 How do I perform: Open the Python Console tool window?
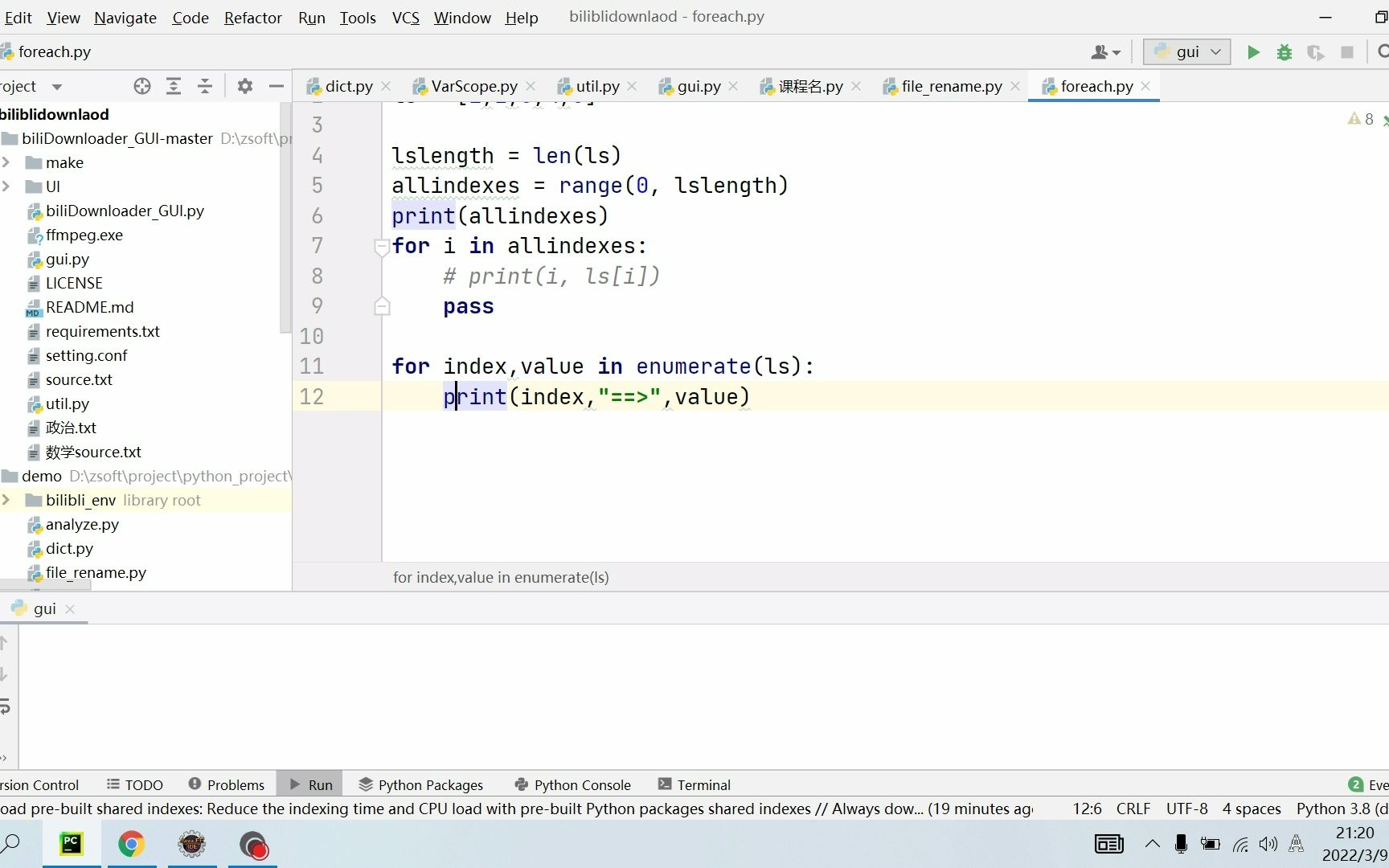pos(572,784)
